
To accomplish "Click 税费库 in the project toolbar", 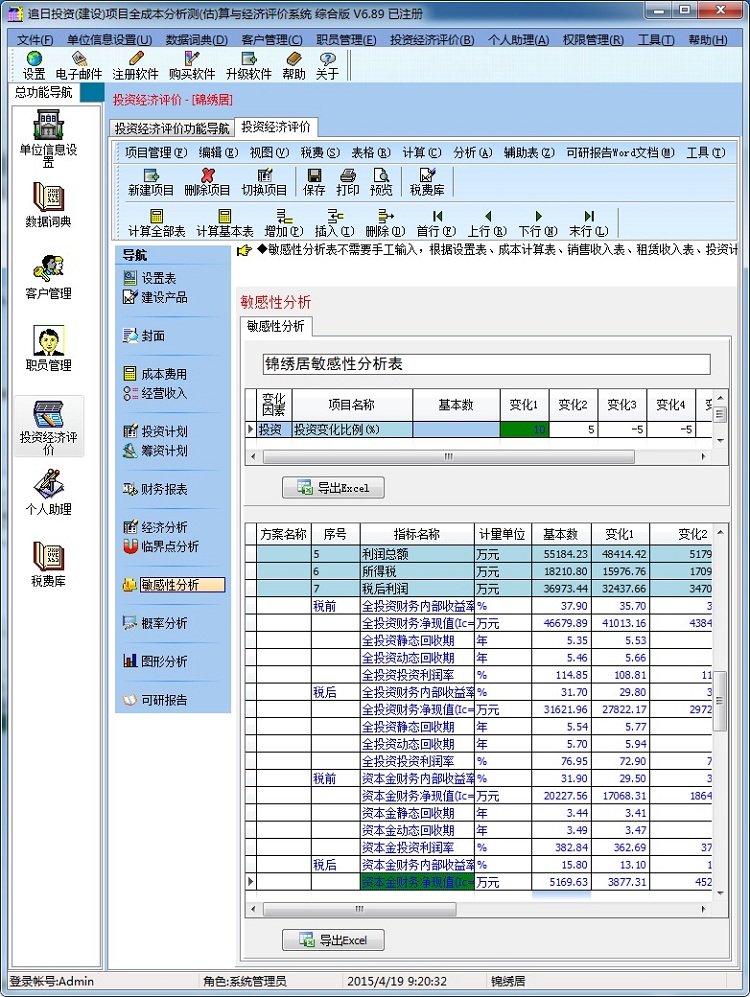I will (x=427, y=182).
